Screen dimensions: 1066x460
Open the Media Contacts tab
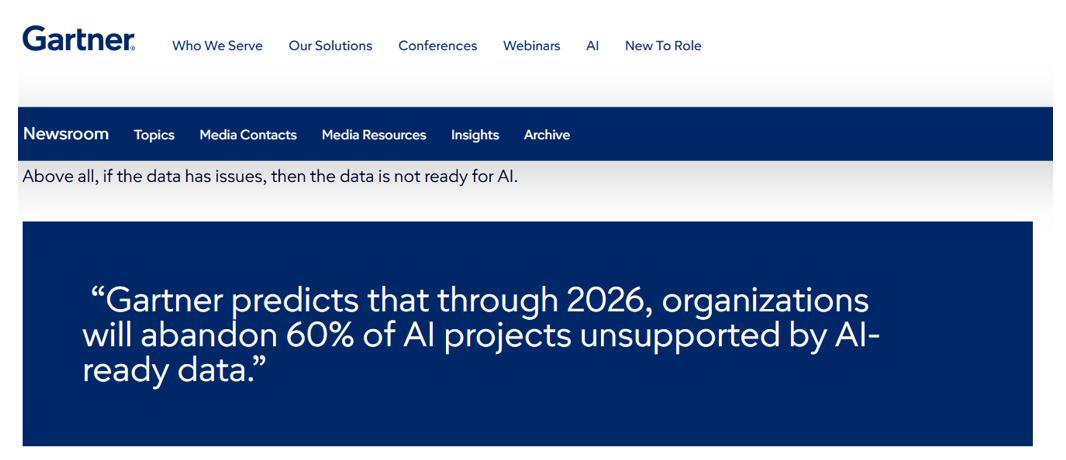(248, 135)
